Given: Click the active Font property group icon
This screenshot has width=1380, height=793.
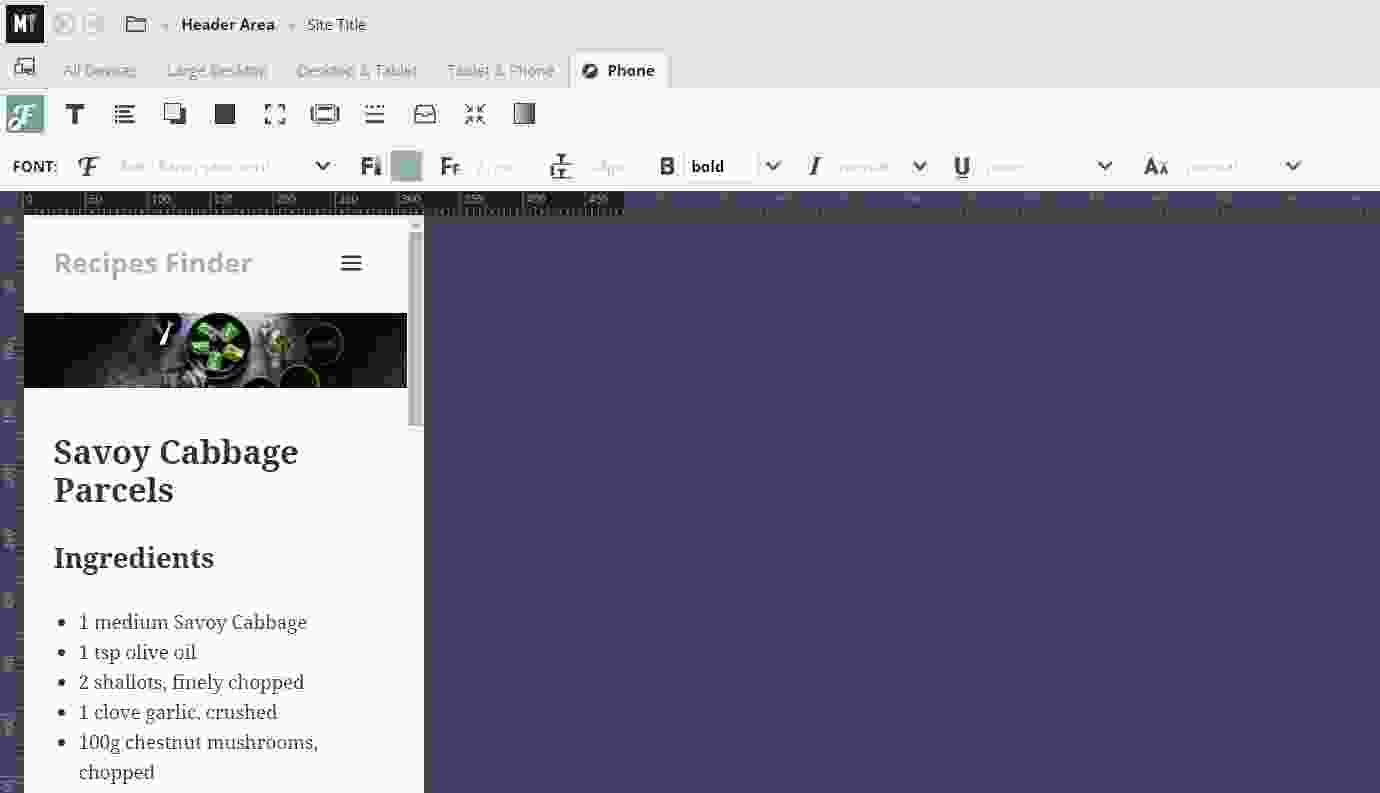Looking at the screenshot, I should (x=25, y=114).
